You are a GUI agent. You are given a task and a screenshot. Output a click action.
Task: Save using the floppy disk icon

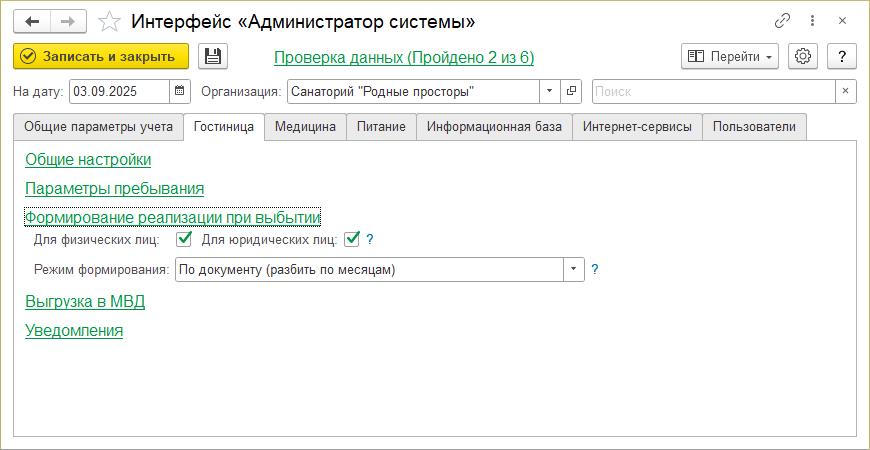click(x=213, y=57)
